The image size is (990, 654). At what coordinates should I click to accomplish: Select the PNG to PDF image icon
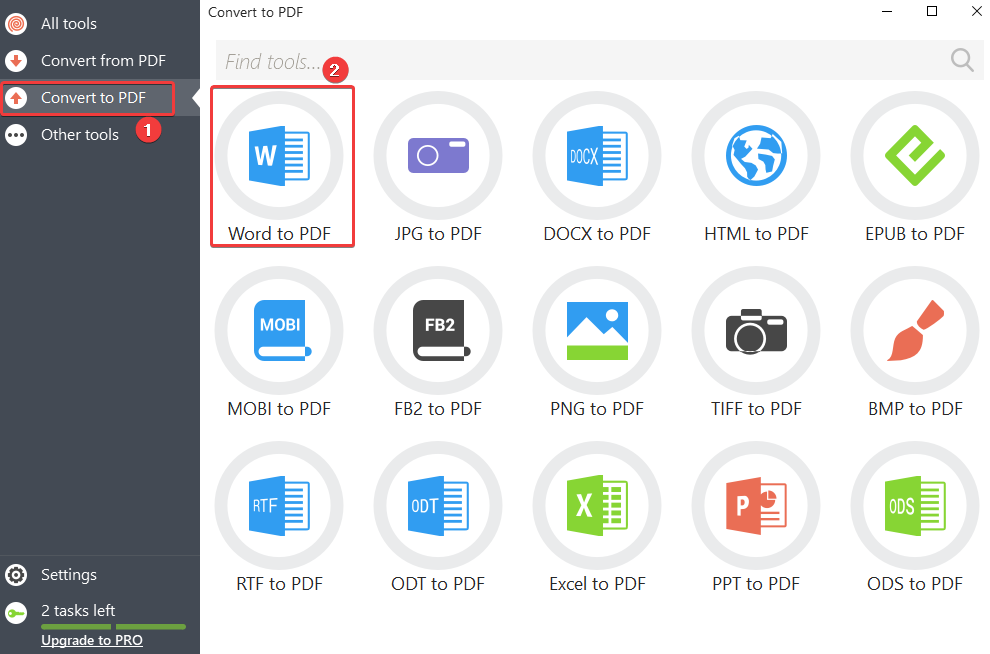click(x=597, y=331)
